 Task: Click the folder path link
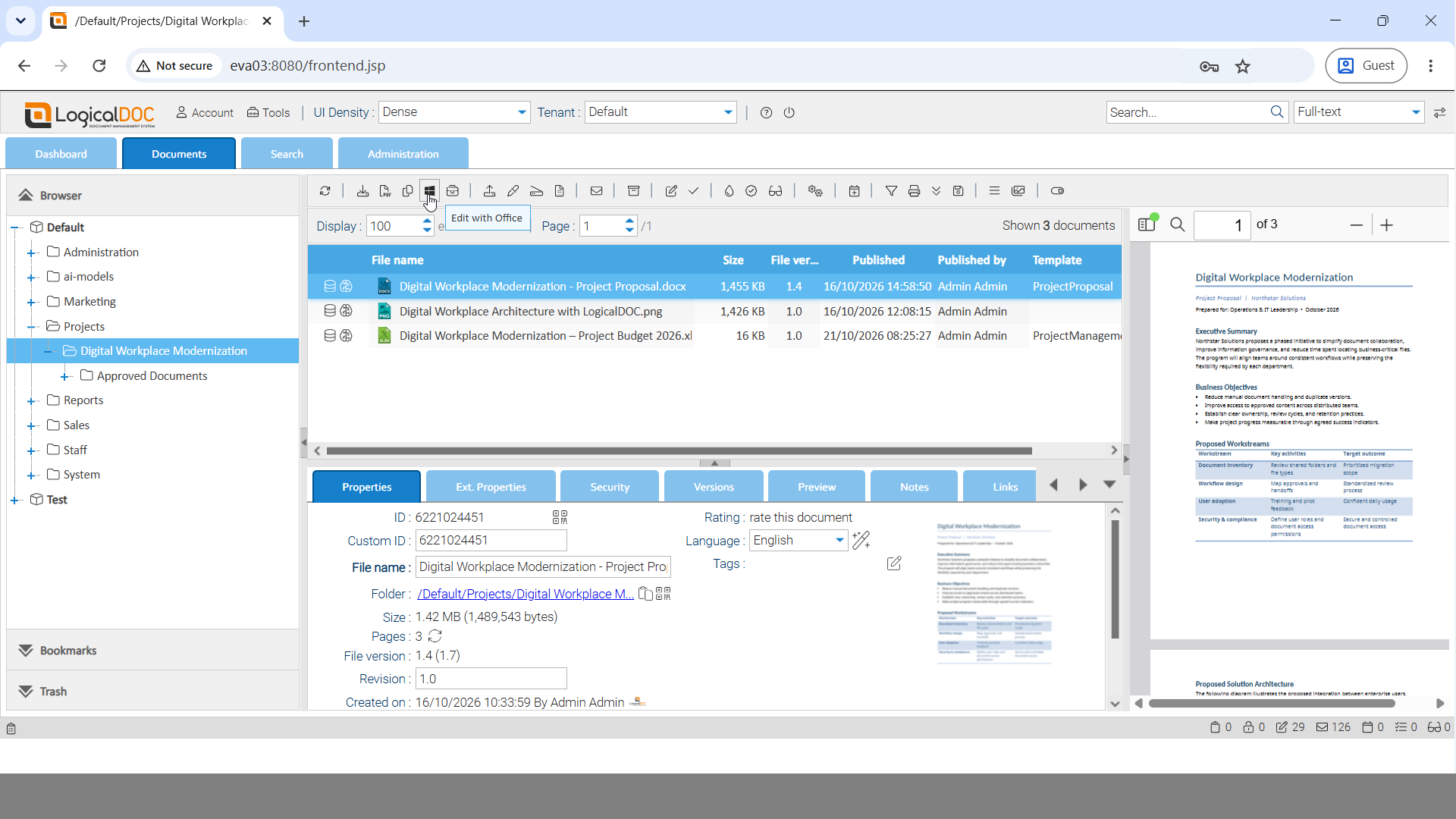pyautogui.click(x=526, y=594)
